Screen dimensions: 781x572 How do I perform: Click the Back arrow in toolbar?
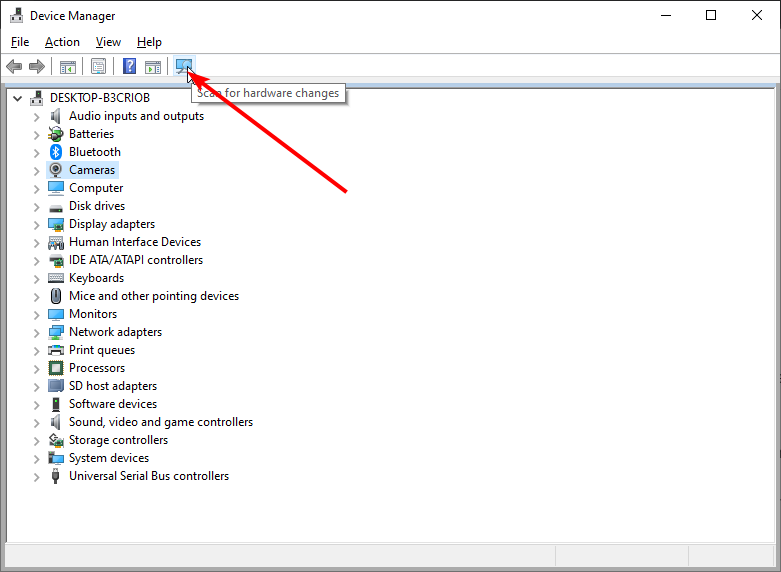click(x=14, y=67)
